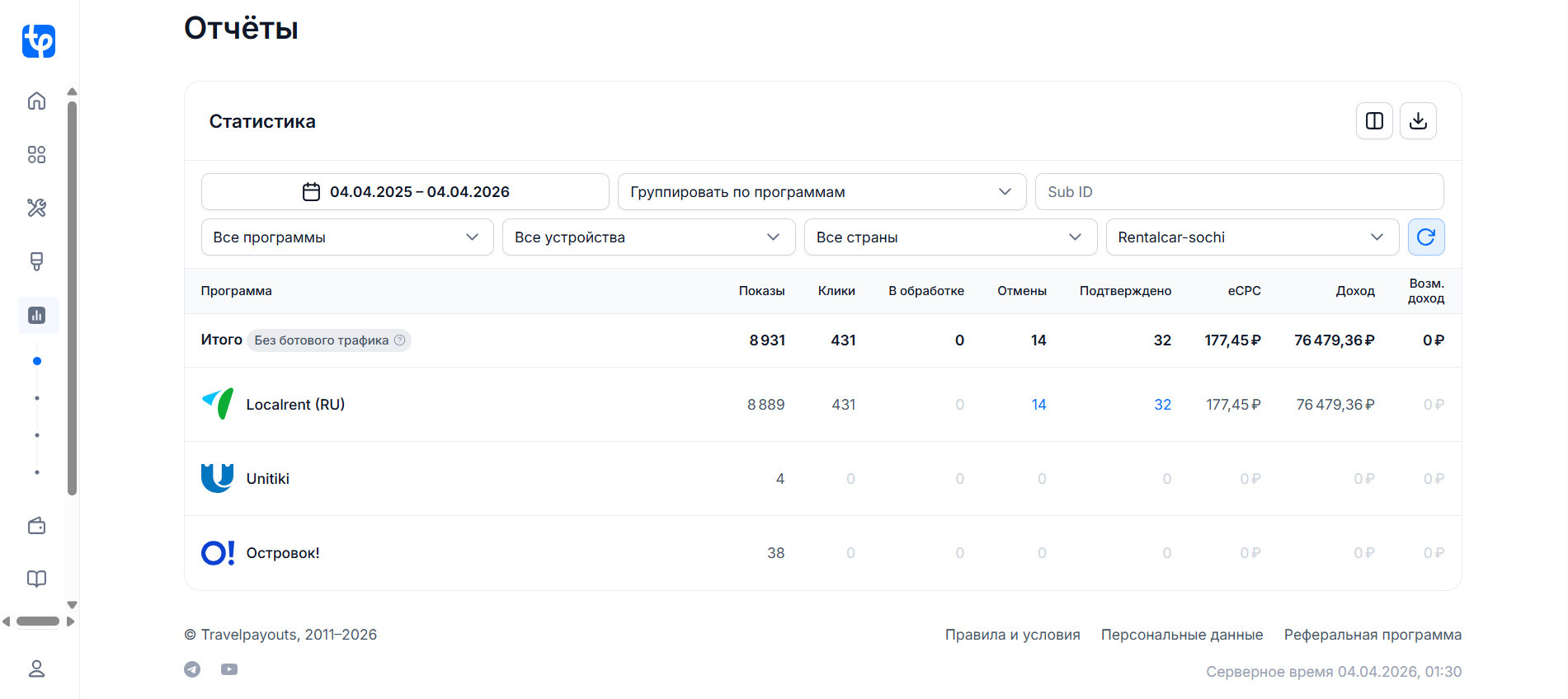Open the 'Все устройства' dropdown
Screen dimensions: 1568x699
tap(647, 237)
